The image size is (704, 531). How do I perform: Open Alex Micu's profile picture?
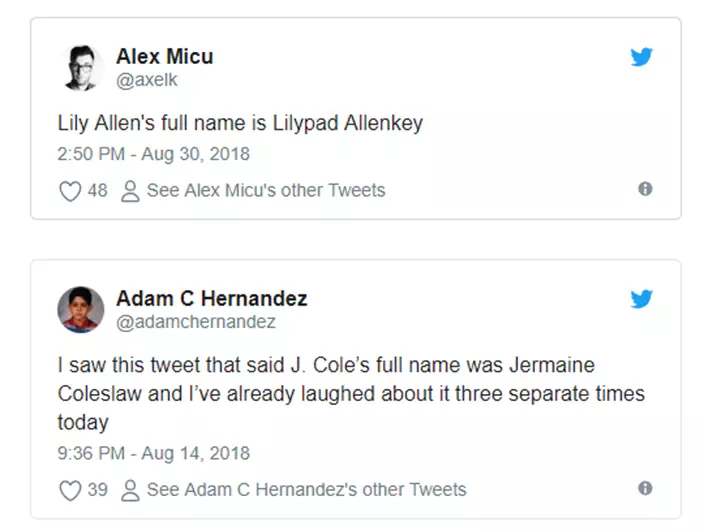click(x=81, y=68)
